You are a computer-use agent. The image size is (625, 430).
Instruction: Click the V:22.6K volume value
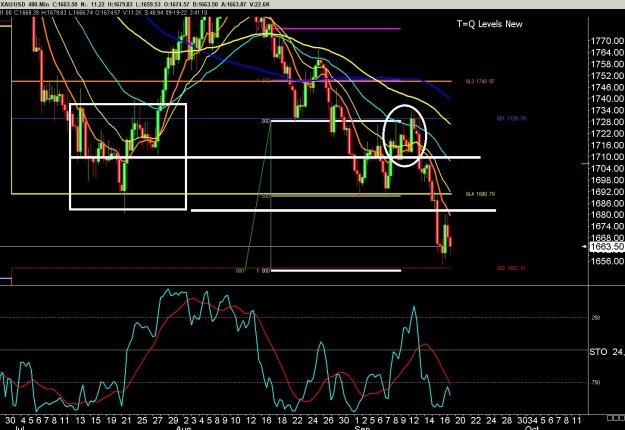click(259, 4)
